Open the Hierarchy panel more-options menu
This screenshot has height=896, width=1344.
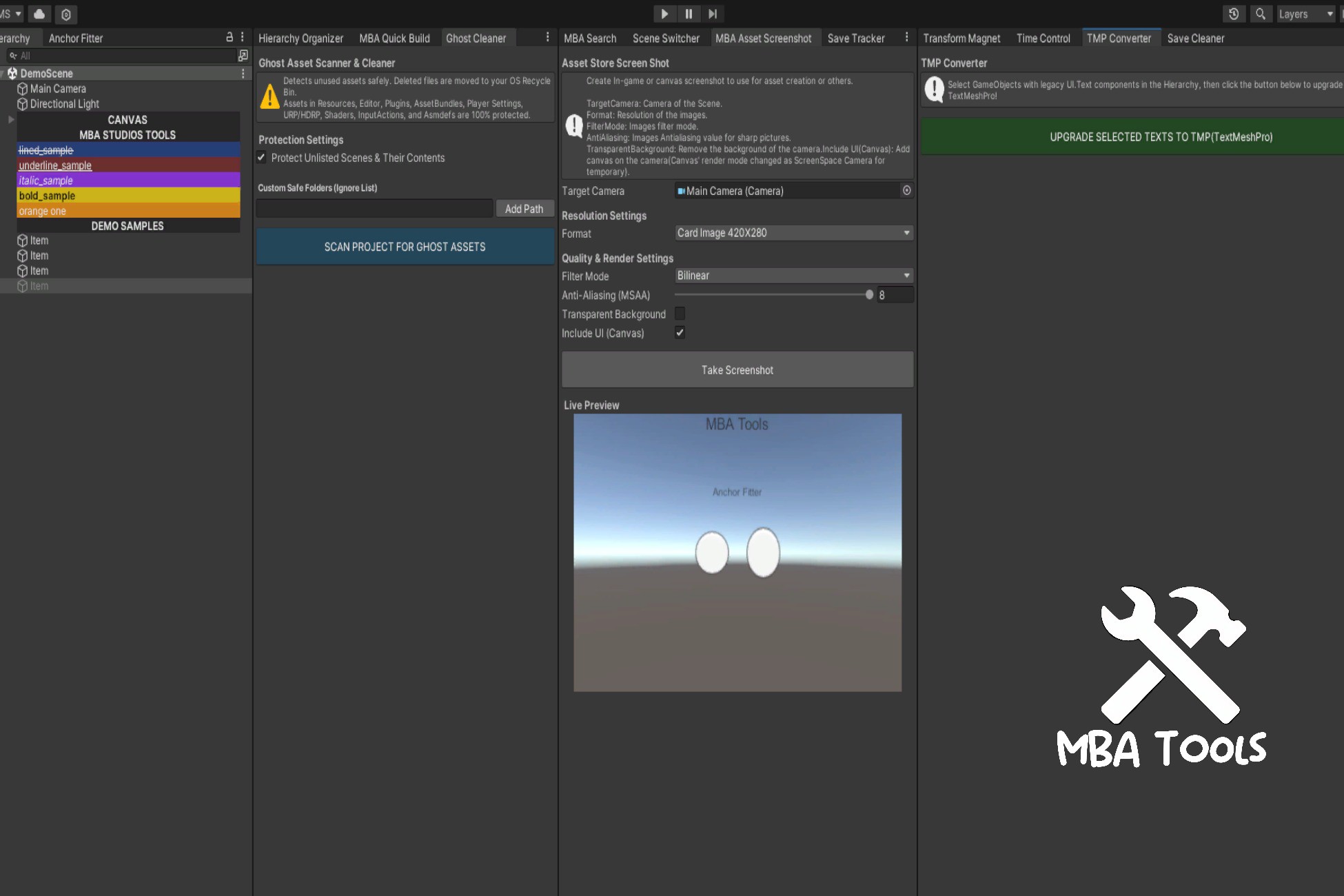(243, 37)
